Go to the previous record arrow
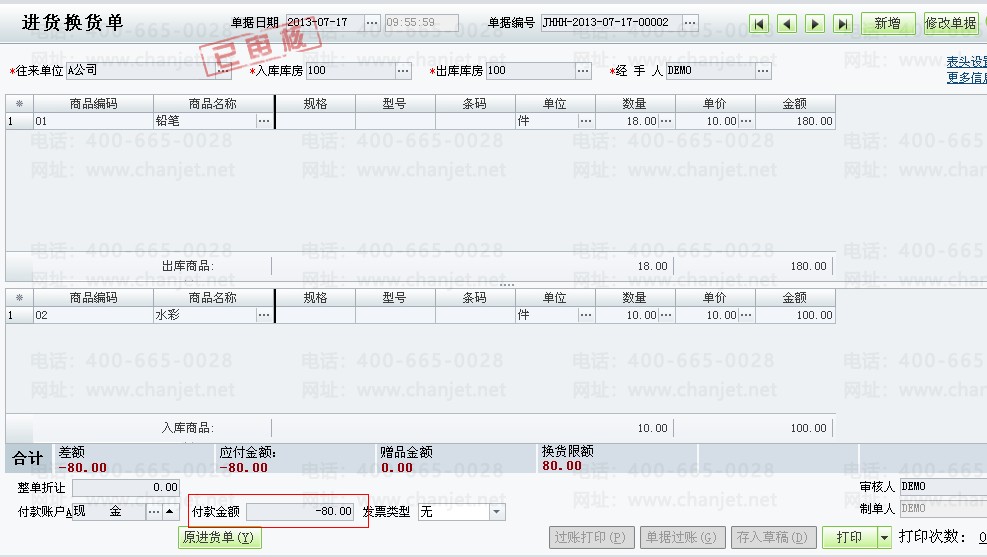 coord(787,24)
